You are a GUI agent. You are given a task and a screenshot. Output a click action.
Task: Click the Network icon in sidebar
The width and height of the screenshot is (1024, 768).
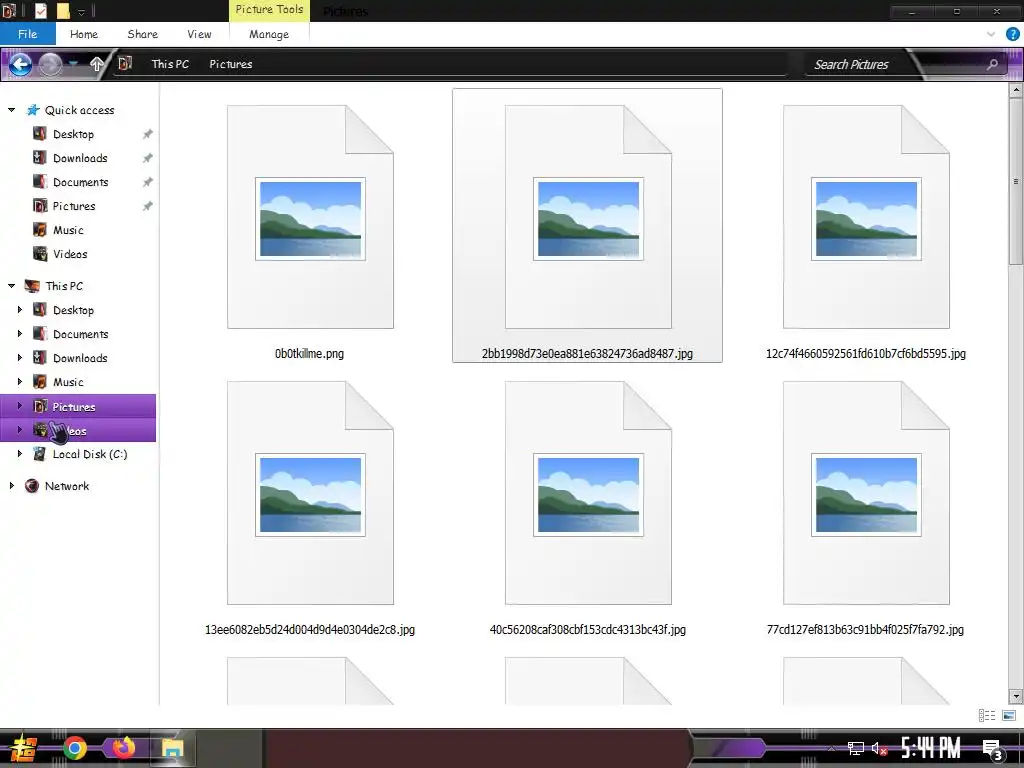tap(32, 486)
